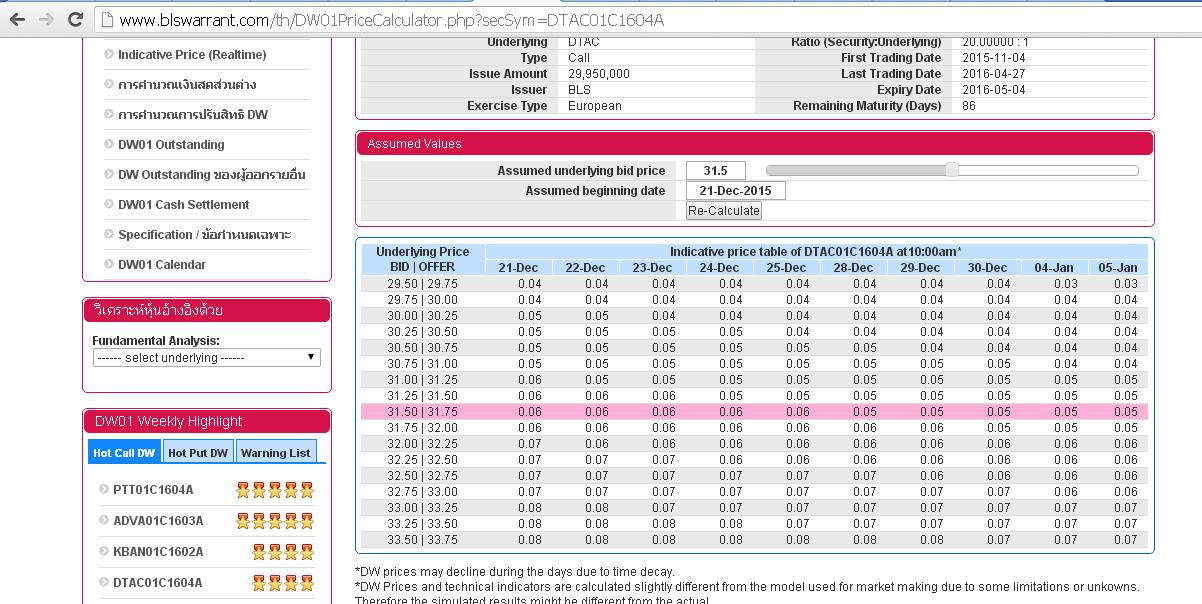
Task: Click the 24-Dec column header in the price table
Action: [x=719, y=267]
